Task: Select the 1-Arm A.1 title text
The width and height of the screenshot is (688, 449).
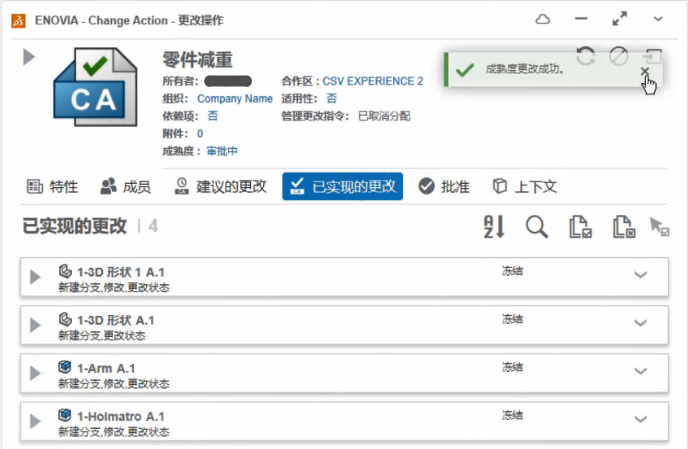Action: (106, 369)
